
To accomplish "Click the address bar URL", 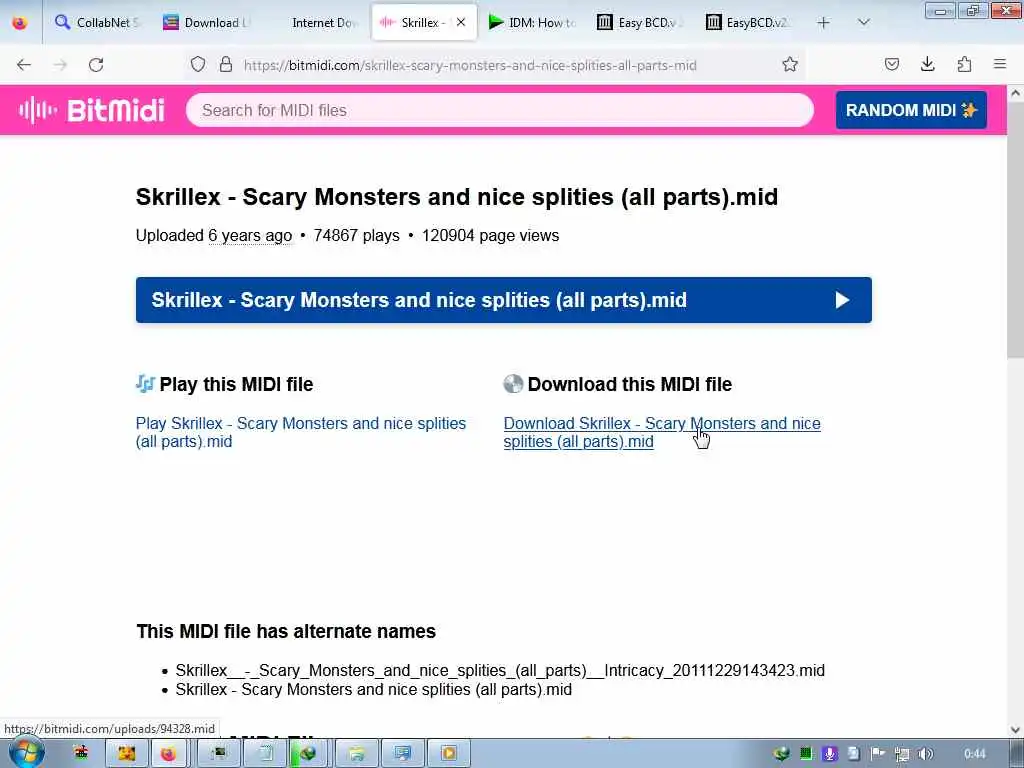I will coord(470,65).
